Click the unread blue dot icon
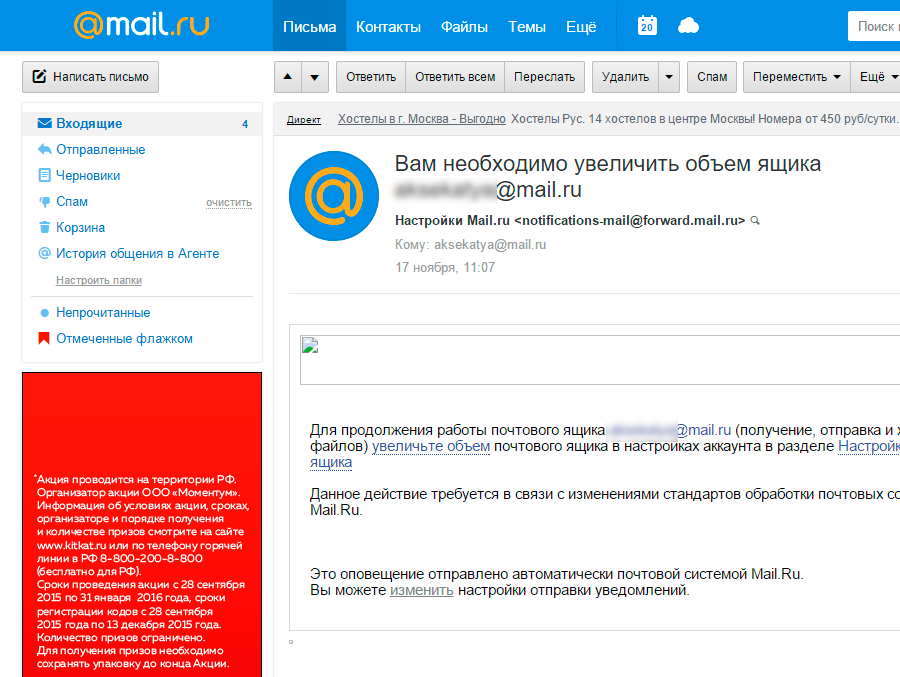 (44, 313)
